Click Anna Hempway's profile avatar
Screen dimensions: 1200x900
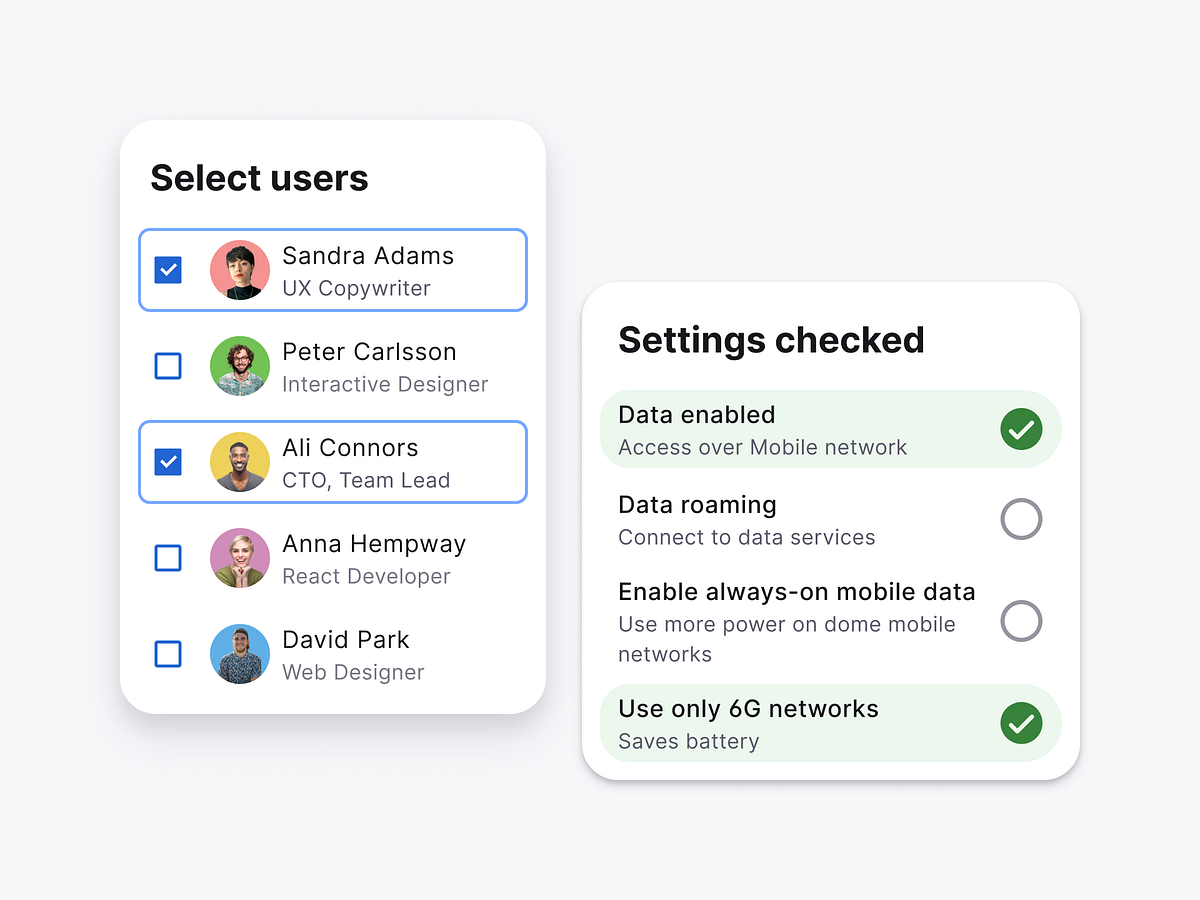[x=240, y=558]
